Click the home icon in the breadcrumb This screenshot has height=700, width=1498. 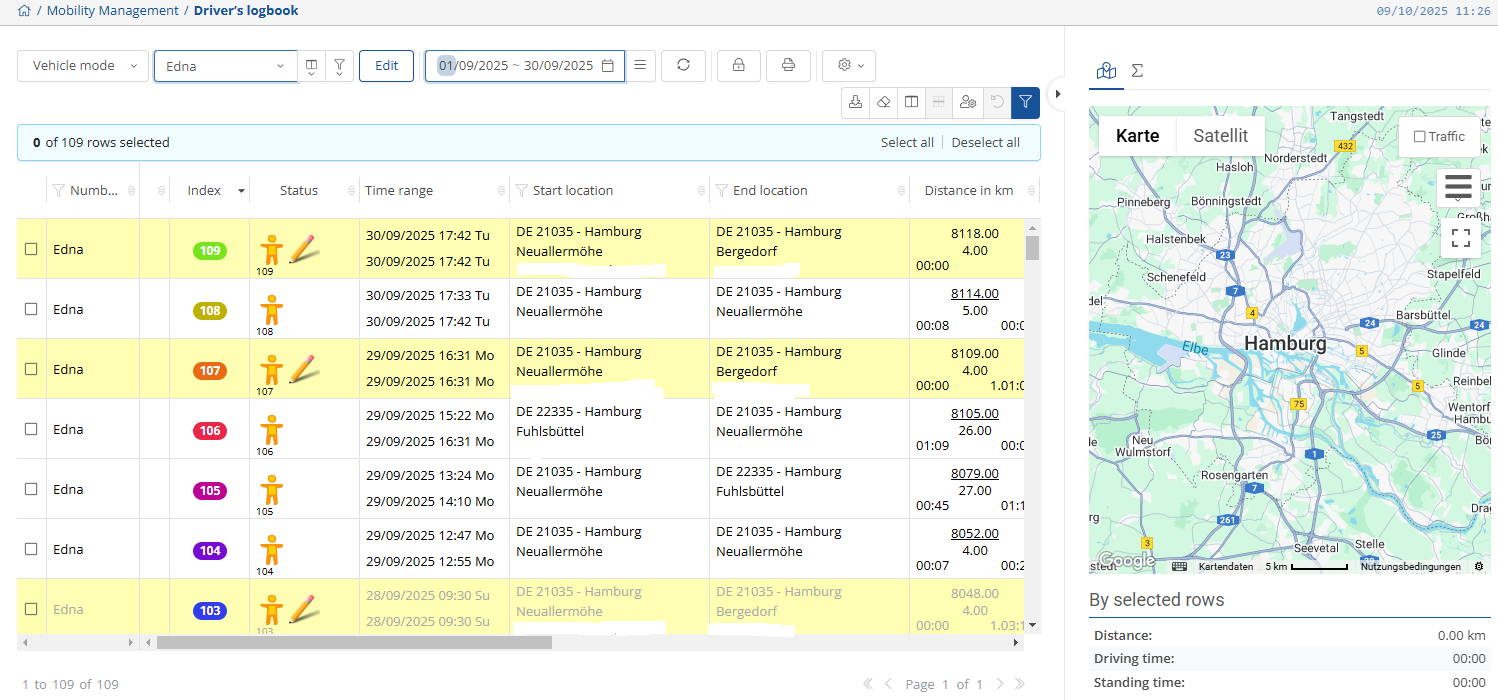24,11
